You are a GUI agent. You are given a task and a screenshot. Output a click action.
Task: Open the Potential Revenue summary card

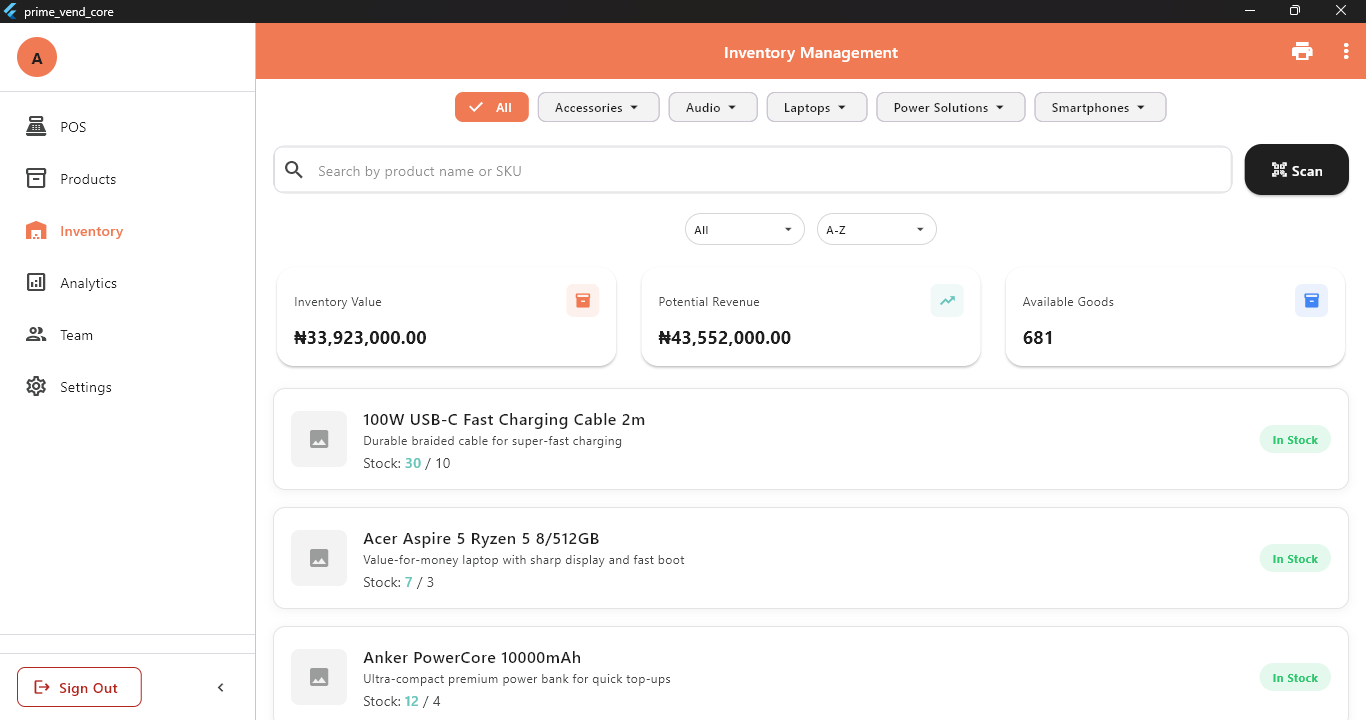(x=810, y=317)
